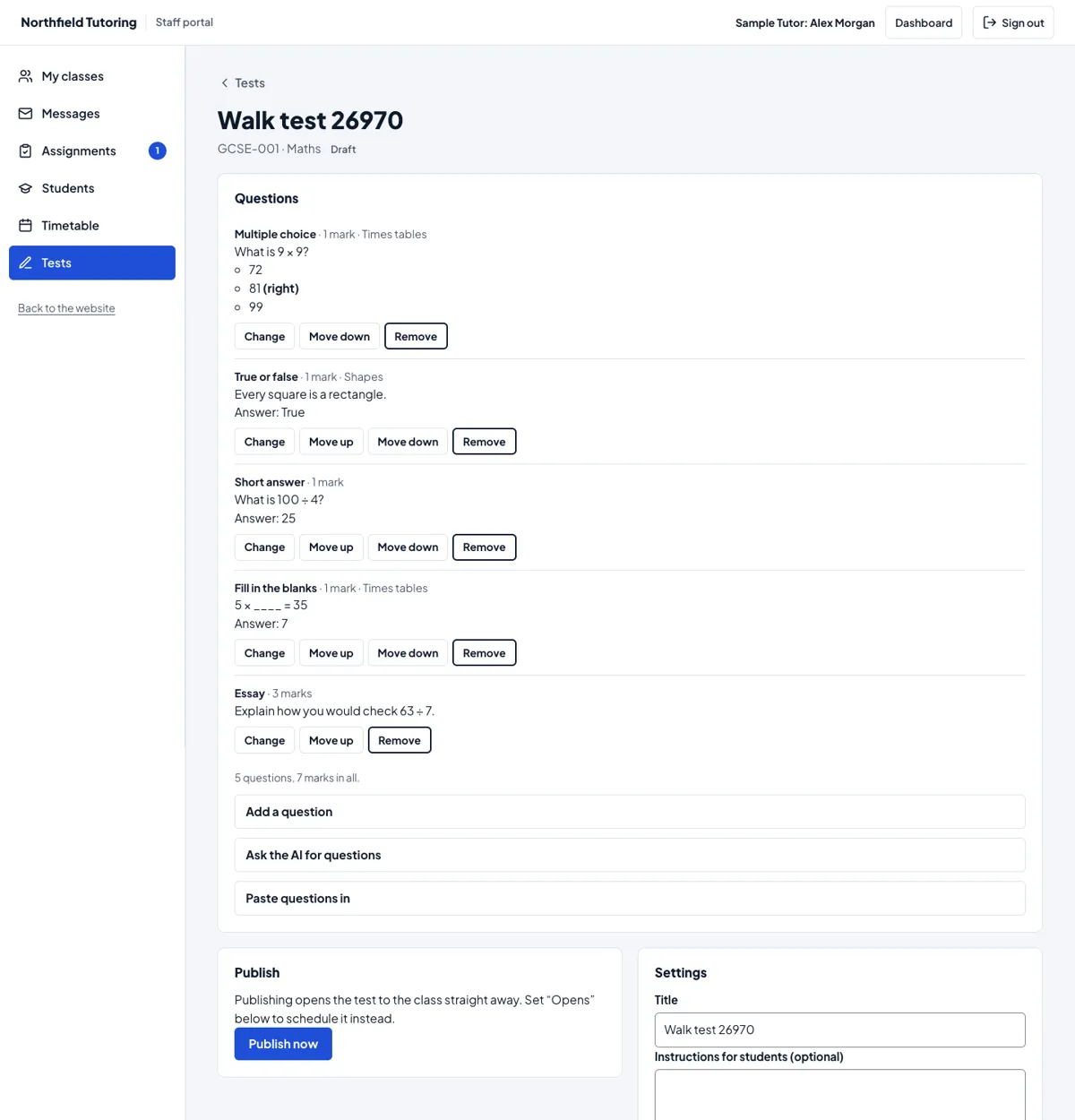
Task: Expand the Add a question section
Action: point(630,812)
